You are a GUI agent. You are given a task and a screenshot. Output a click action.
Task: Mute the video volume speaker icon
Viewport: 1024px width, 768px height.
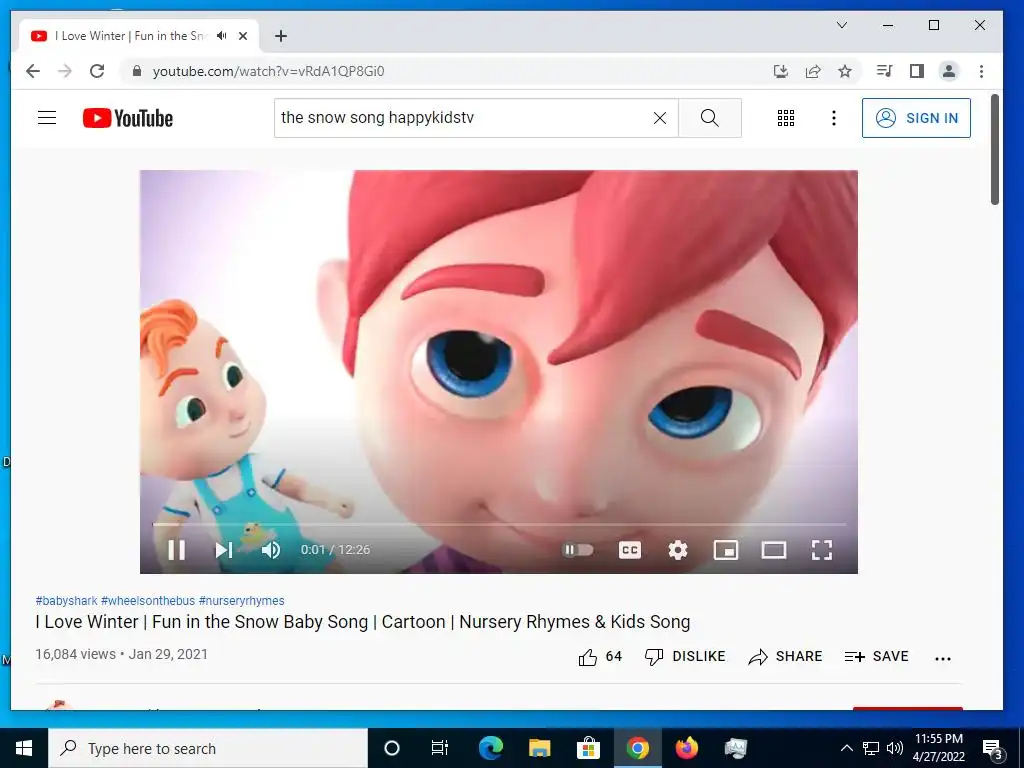click(270, 550)
